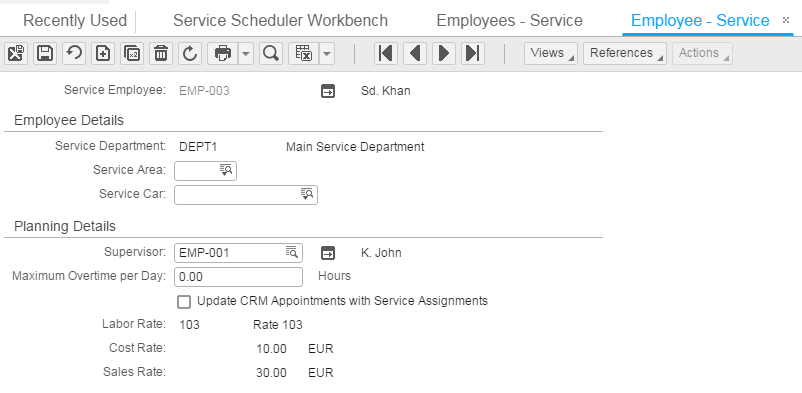Screen dimensions: 802x393
Task: Enable Update CRM Appointments with Service Assignments
Action: coord(184,302)
